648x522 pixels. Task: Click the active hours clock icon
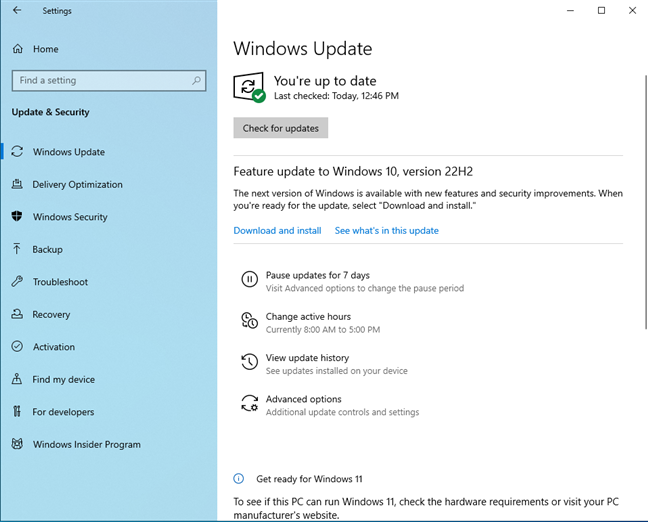249,321
